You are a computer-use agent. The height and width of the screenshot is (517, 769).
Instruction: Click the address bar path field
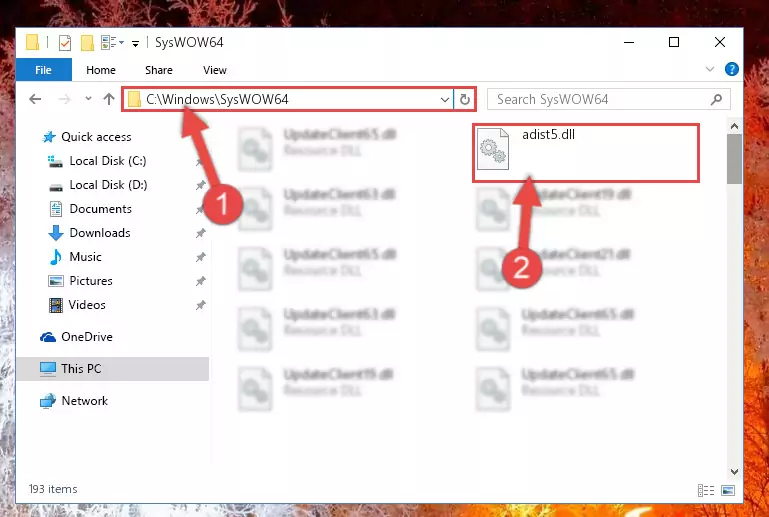coord(287,100)
